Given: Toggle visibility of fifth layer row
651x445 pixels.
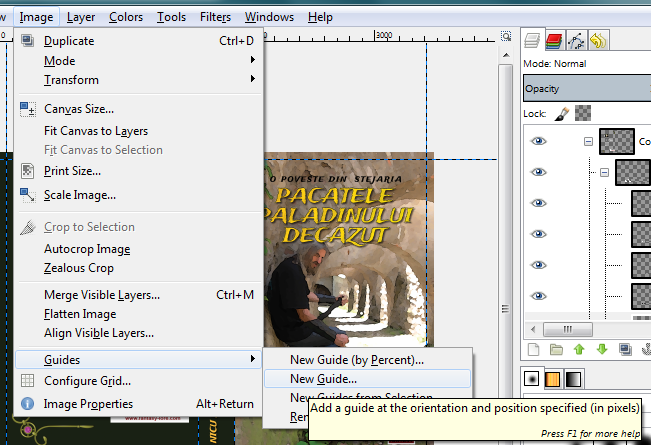Looking at the screenshot, I should (x=538, y=265).
